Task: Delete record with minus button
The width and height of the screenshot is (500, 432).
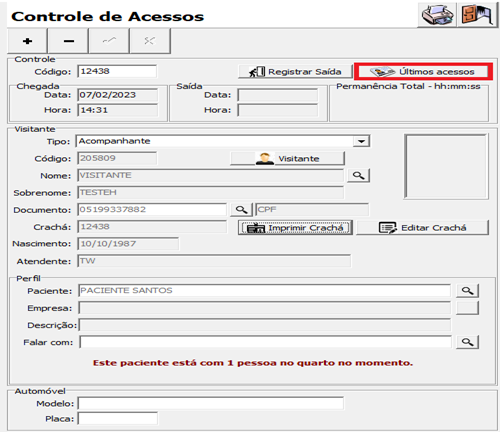Action: (68, 41)
